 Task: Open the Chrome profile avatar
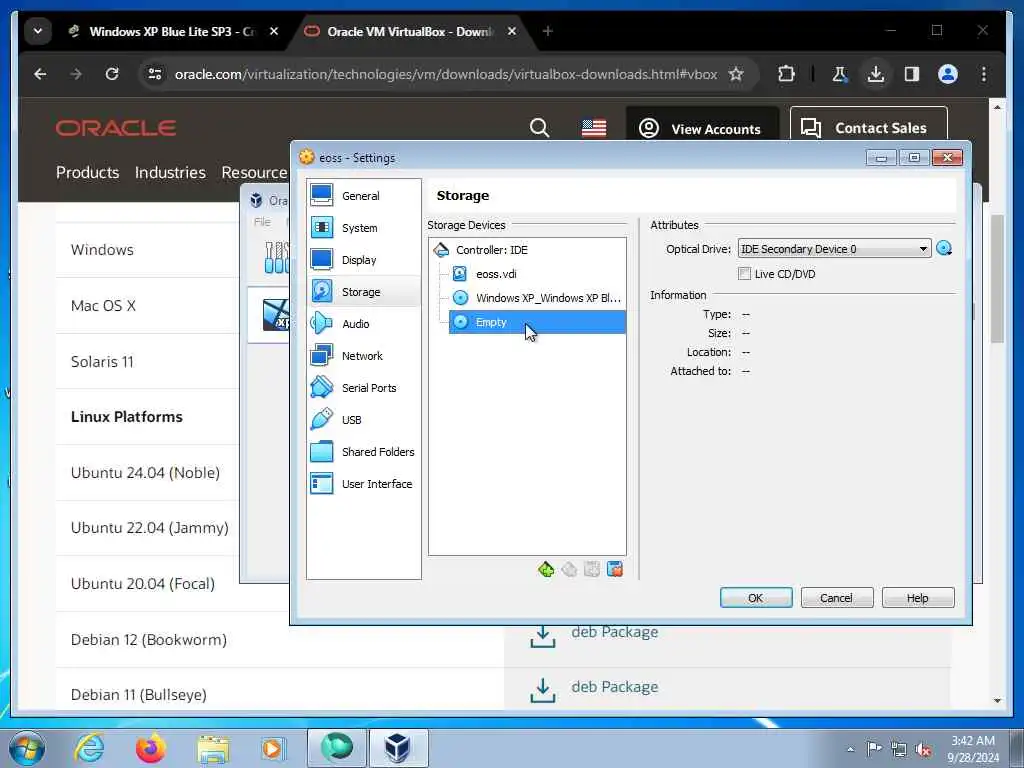[948, 74]
